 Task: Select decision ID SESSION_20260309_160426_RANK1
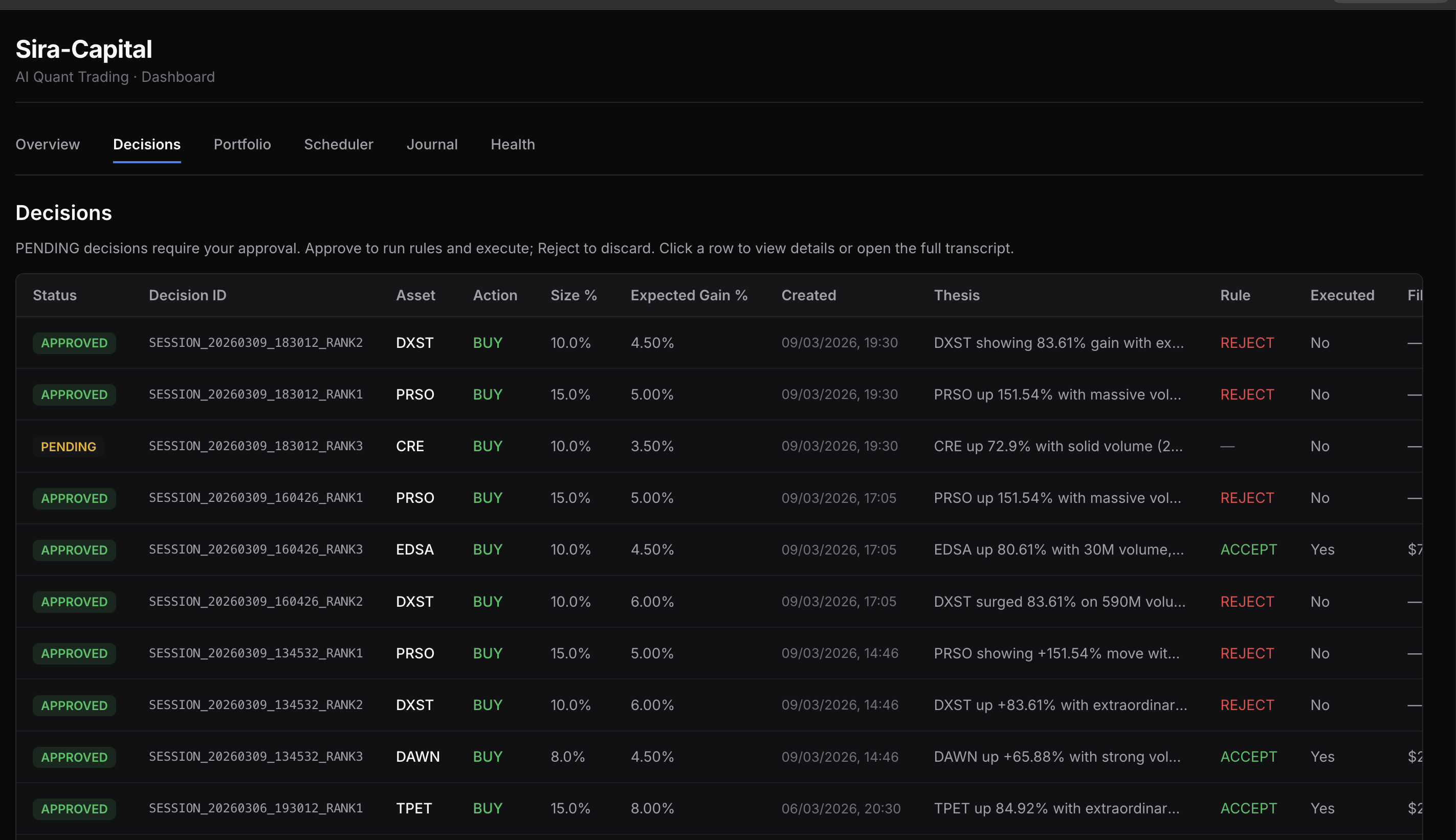[x=256, y=497]
